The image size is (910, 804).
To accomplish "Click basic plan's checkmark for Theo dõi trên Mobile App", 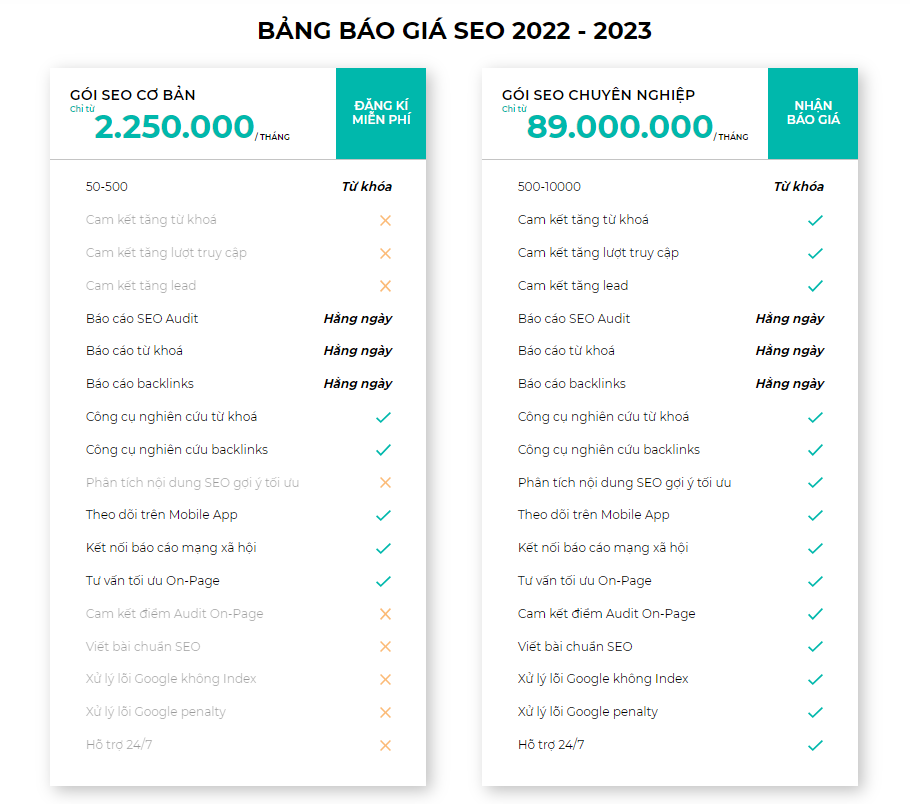I will pyautogui.click(x=383, y=516).
